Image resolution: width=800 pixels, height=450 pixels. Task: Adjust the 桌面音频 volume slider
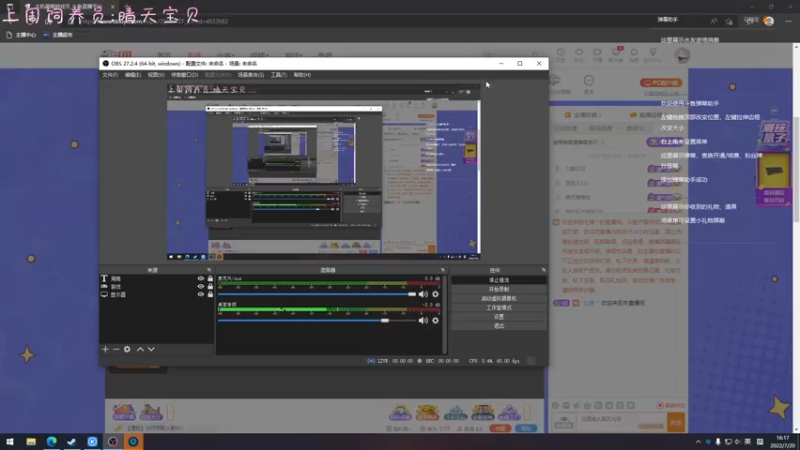[x=317, y=320]
